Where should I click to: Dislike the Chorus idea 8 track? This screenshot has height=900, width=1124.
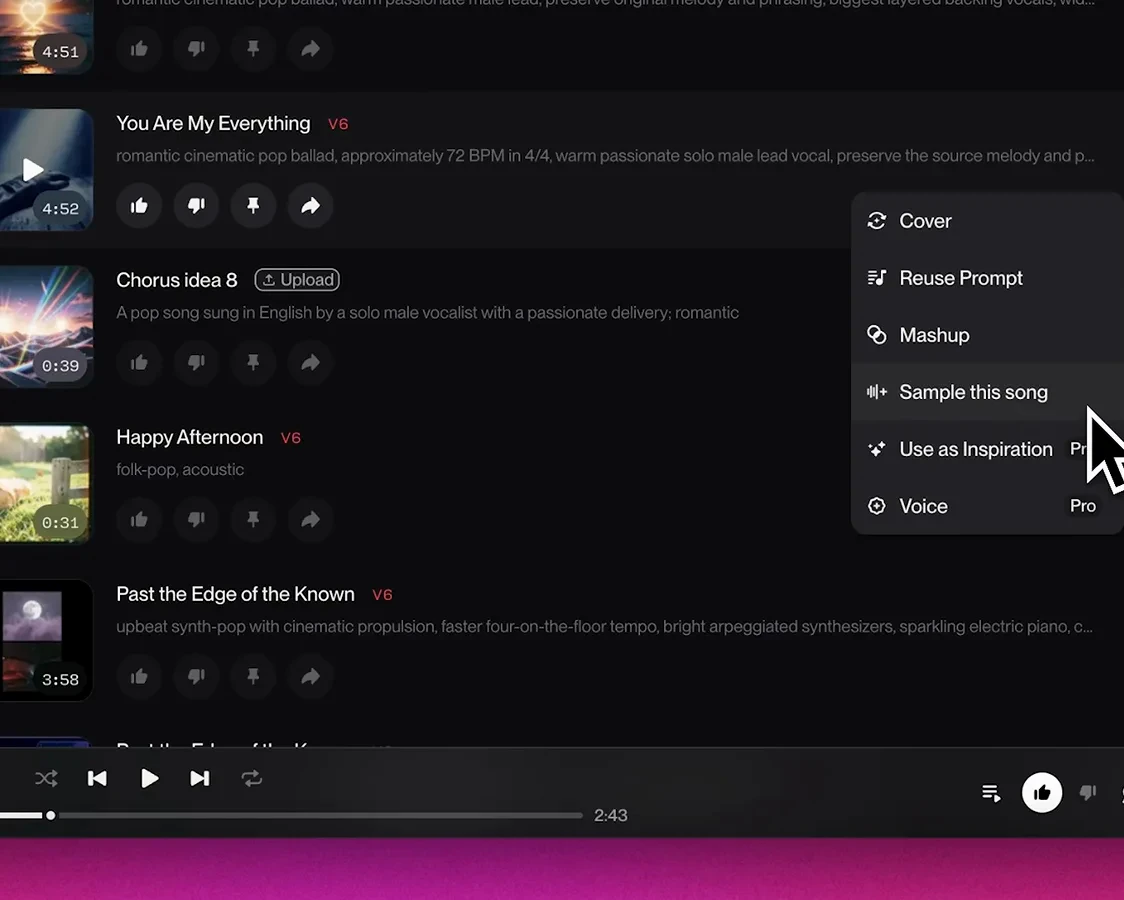click(x=196, y=363)
